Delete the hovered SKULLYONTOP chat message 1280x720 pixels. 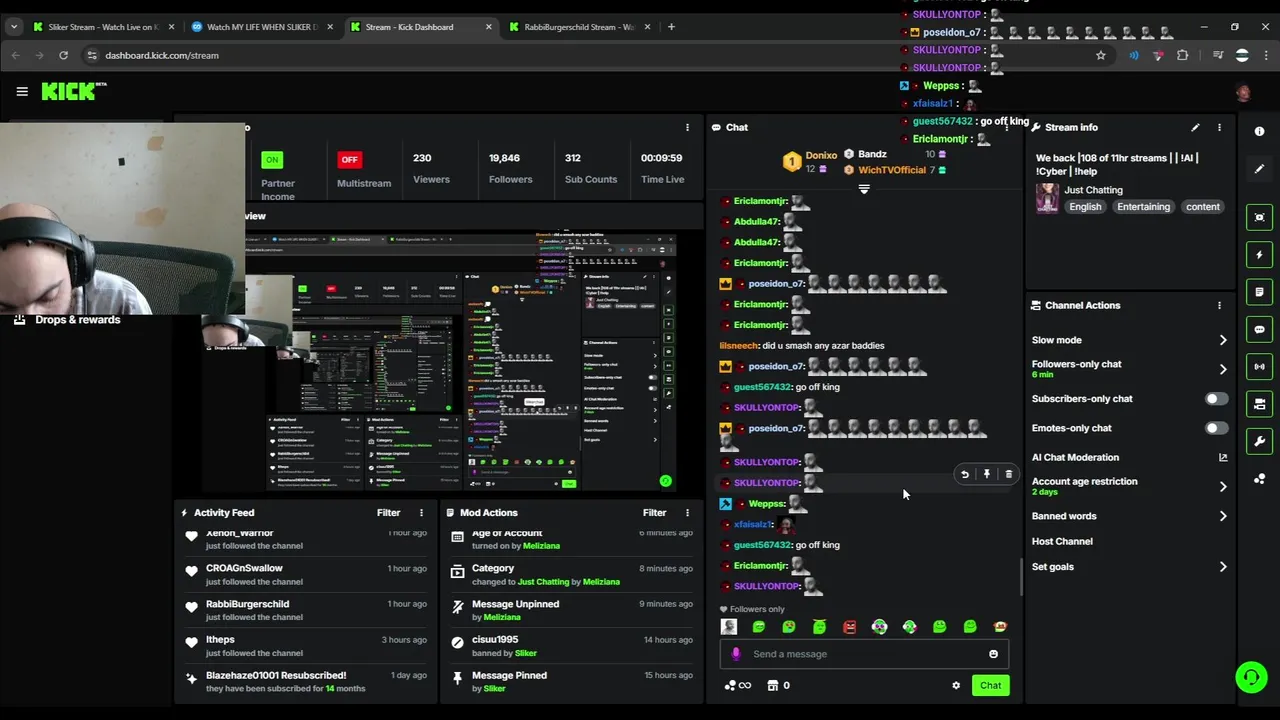(1008, 475)
